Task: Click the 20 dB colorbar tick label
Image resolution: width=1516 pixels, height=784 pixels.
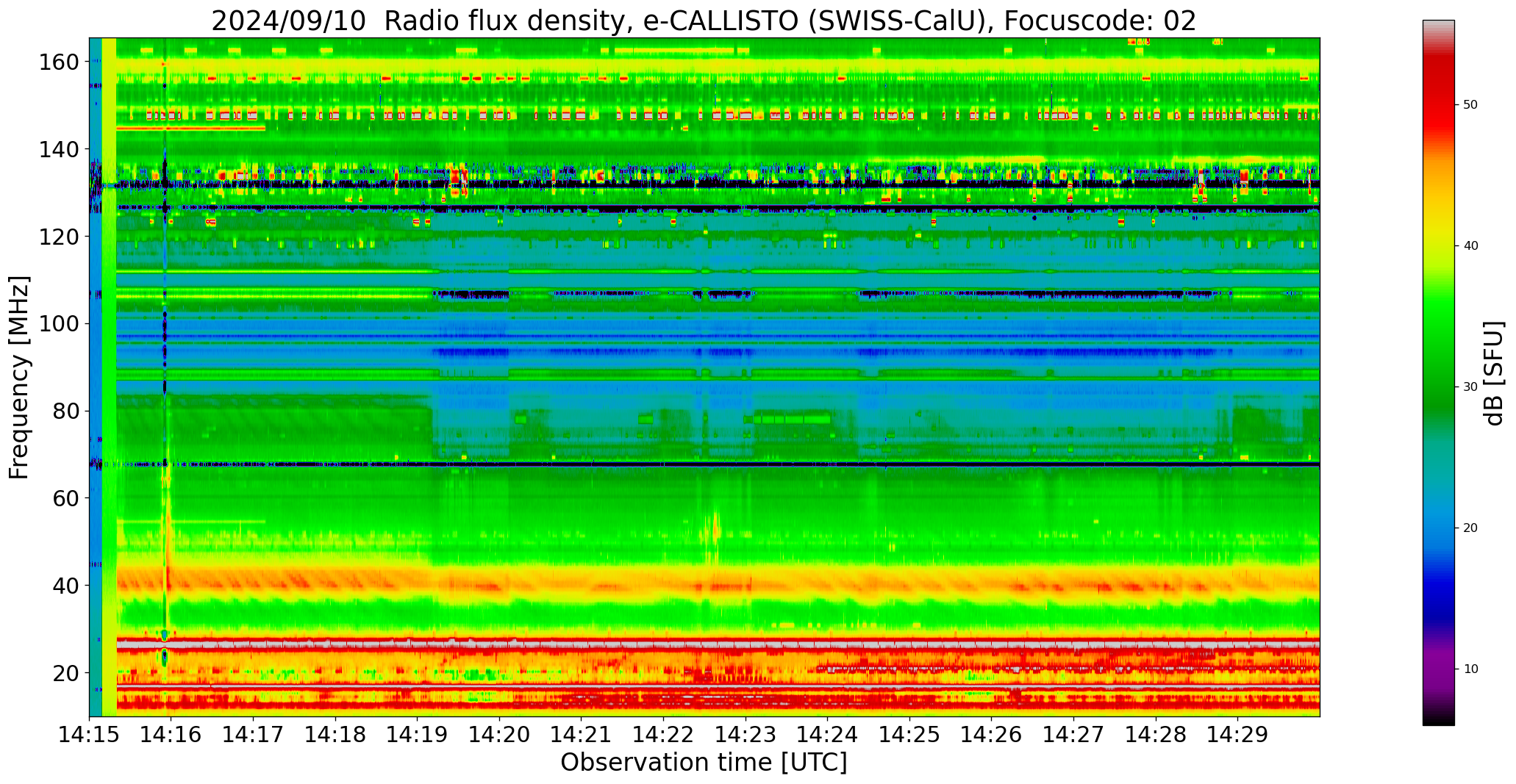Action: 1470,528
